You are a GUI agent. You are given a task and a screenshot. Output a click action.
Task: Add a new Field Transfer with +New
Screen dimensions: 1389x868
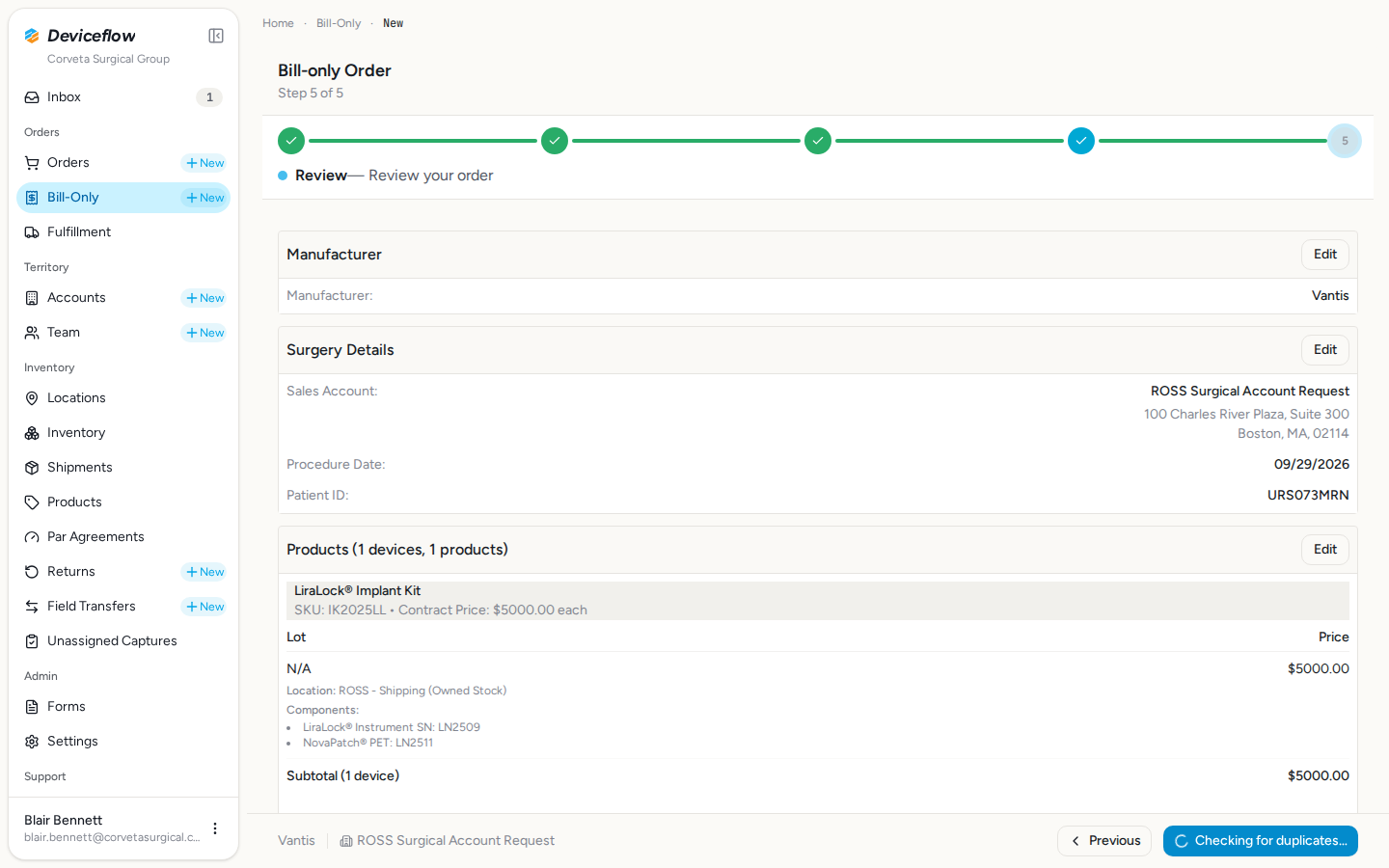coord(204,607)
